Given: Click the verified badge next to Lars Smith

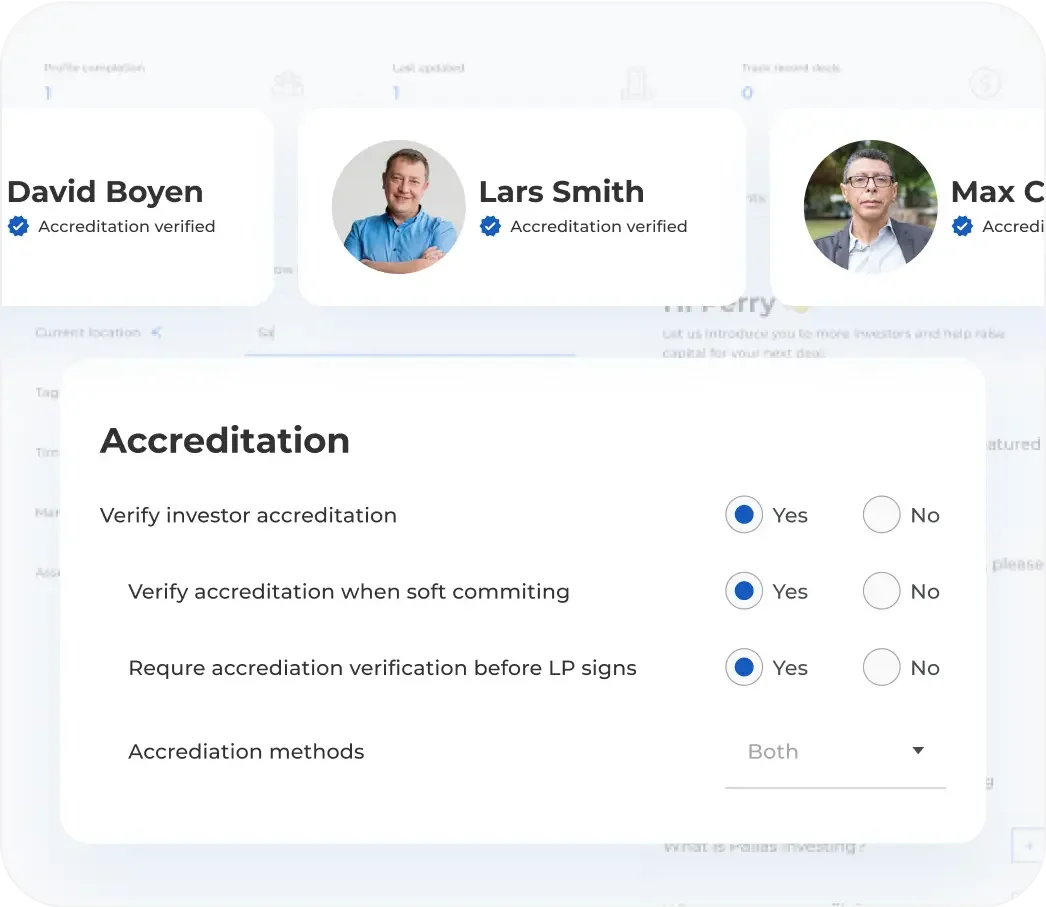Looking at the screenshot, I should click(490, 226).
